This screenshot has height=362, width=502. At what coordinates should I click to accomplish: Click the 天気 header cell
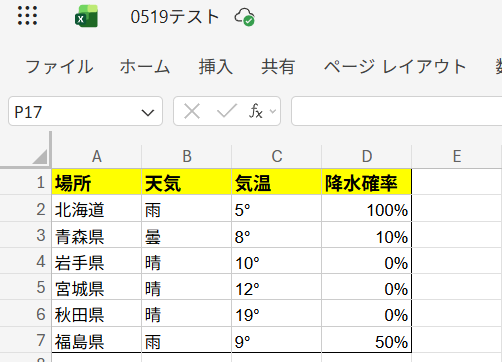click(187, 182)
